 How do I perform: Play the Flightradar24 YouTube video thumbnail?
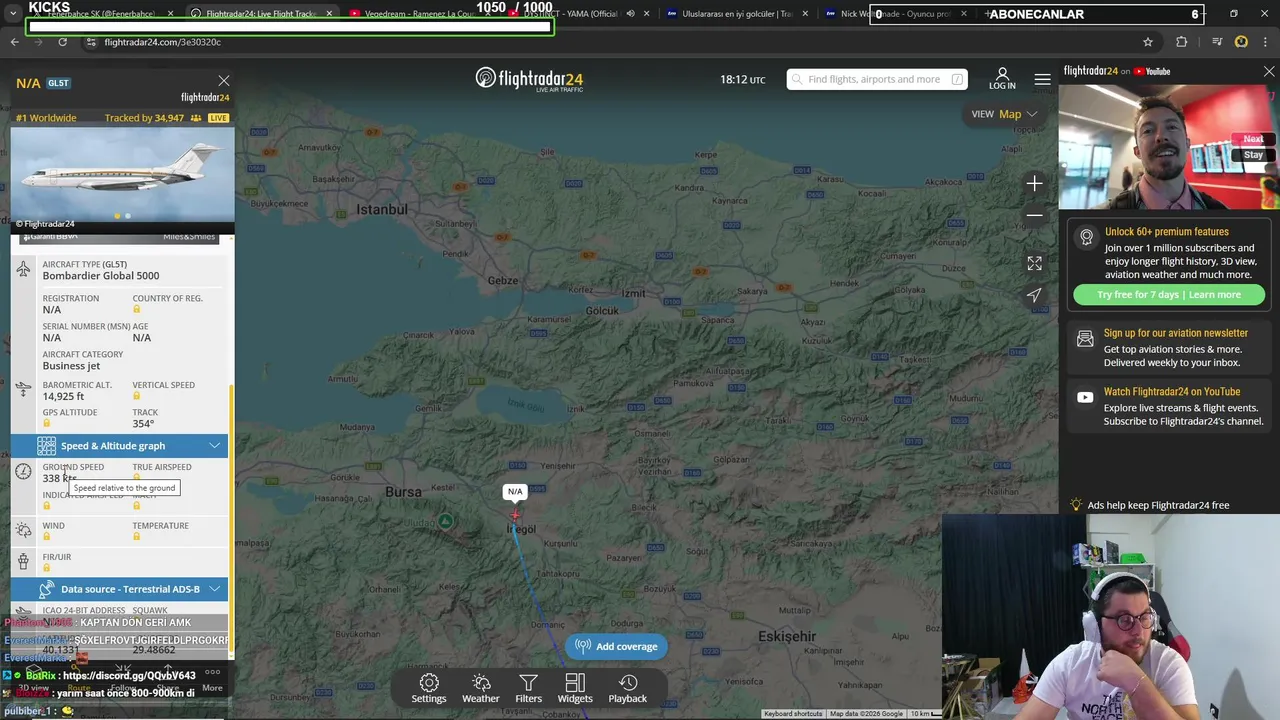pyautogui.click(x=1168, y=147)
